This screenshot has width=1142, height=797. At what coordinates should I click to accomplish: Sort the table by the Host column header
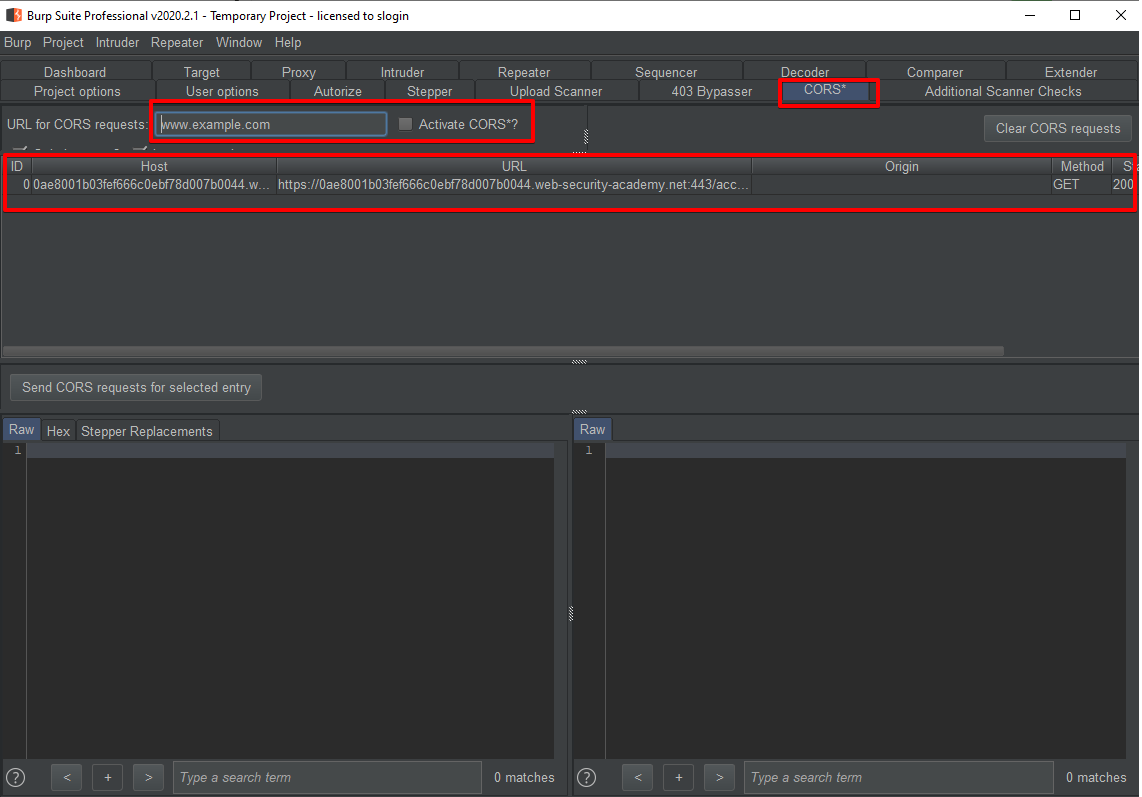154,166
